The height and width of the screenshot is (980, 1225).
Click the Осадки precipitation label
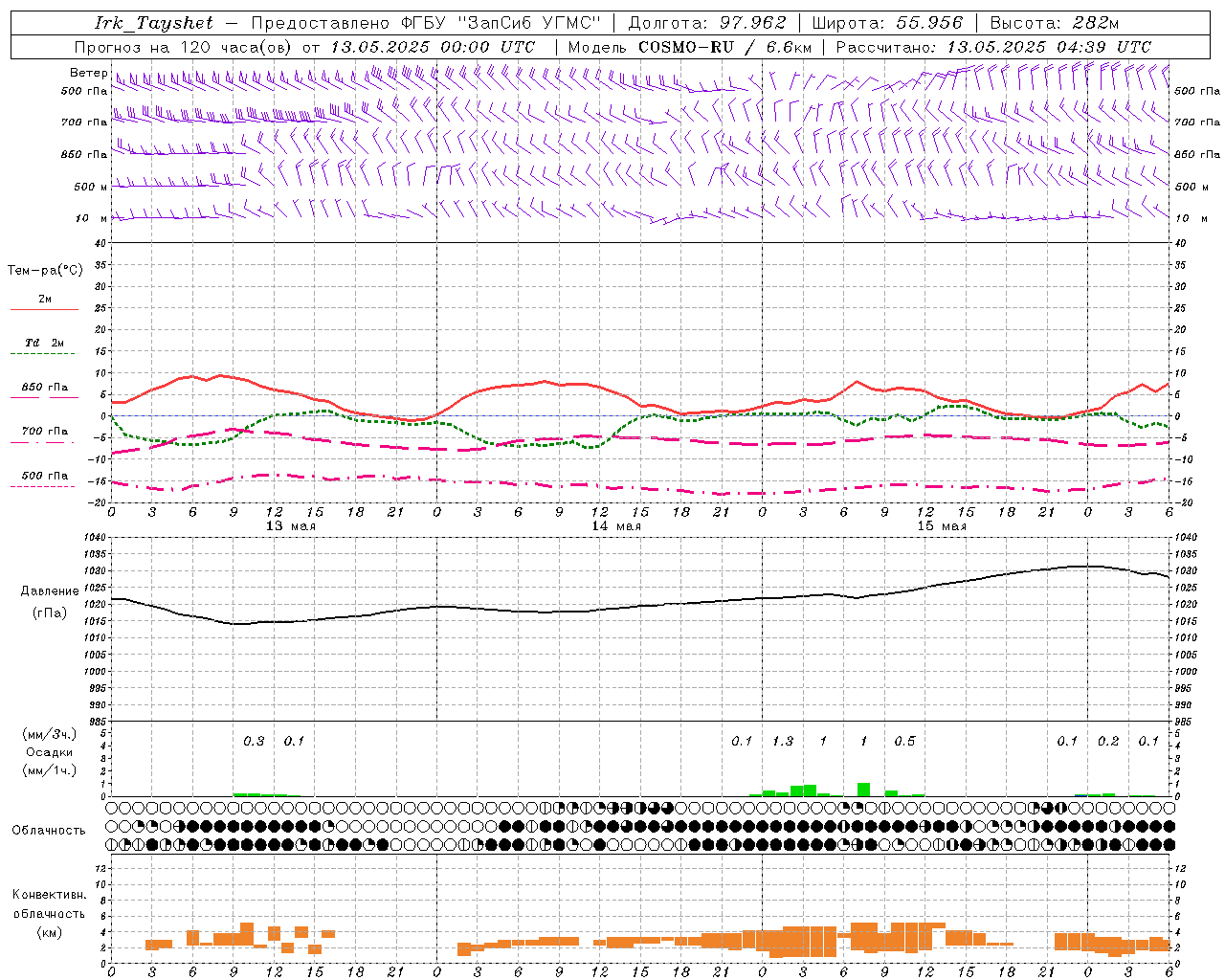(48, 752)
